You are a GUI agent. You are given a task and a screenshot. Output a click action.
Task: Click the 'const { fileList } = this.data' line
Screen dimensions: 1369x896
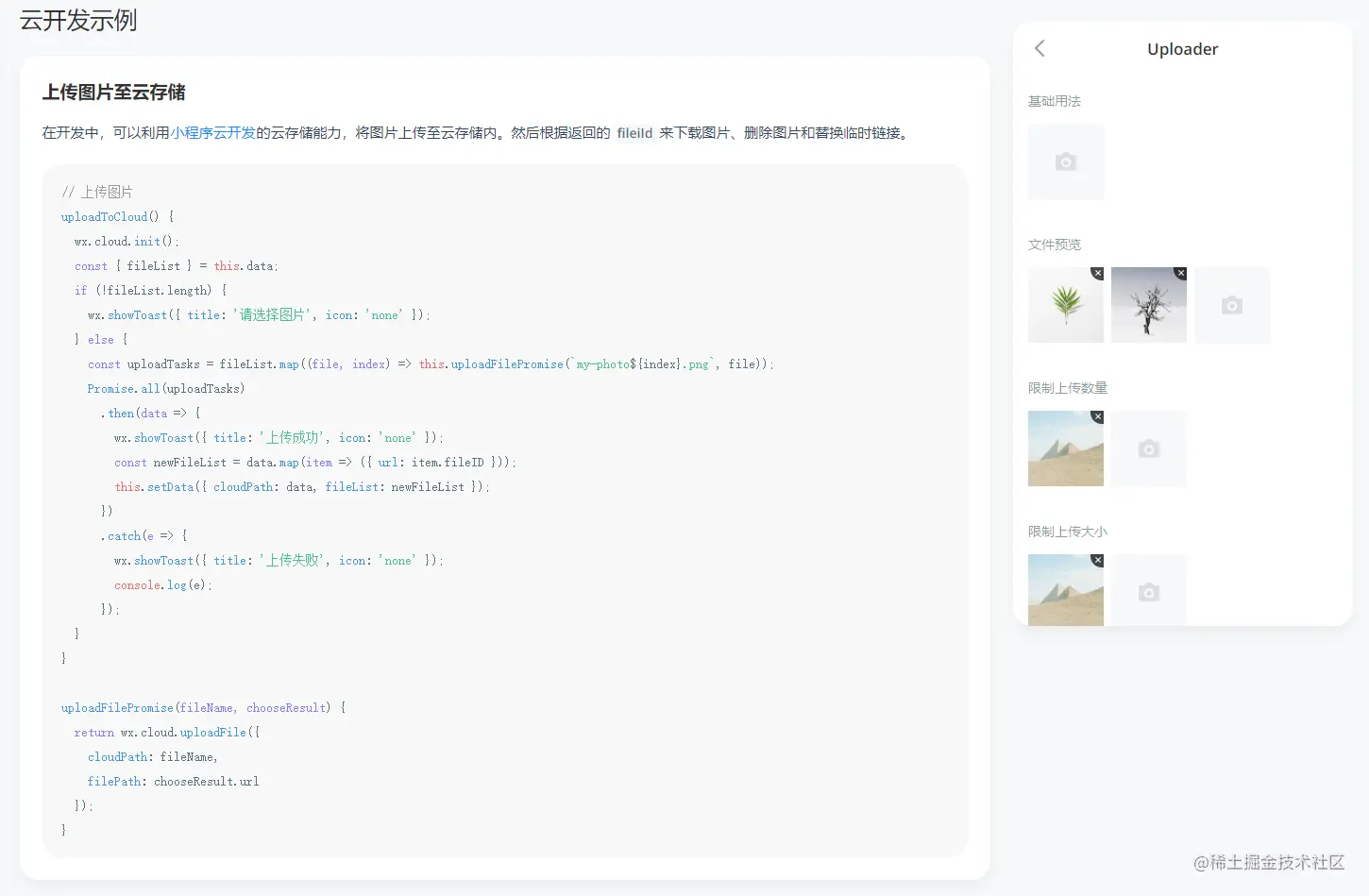(177, 265)
